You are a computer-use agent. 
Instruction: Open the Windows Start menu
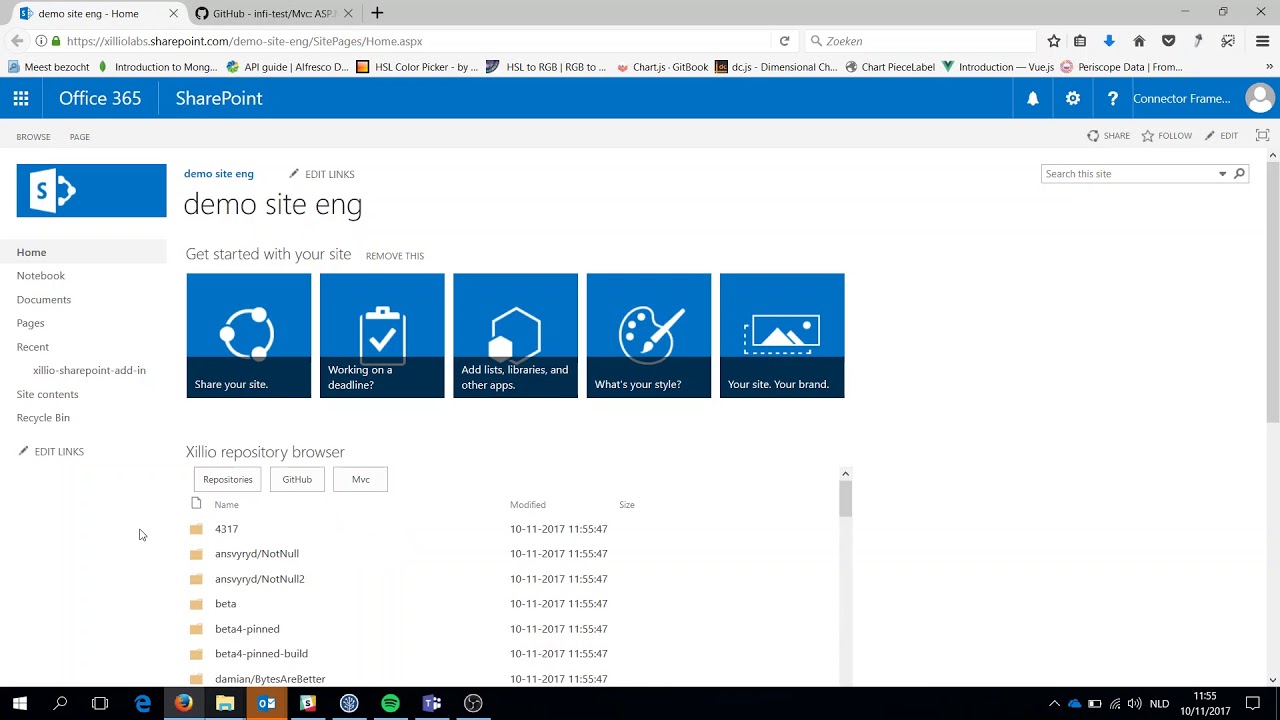click(20, 703)
